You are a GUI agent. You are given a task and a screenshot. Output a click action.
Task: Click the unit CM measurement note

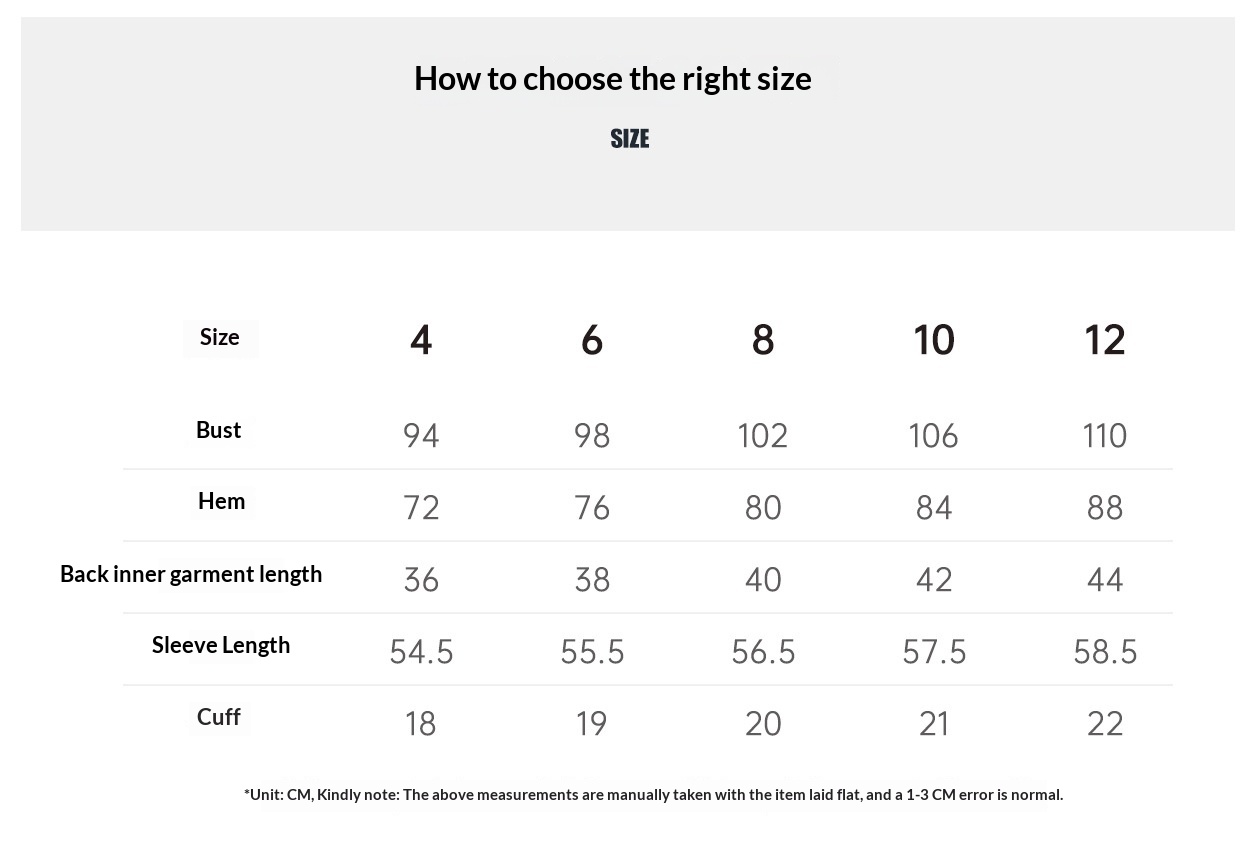click(x=653, y=795)
